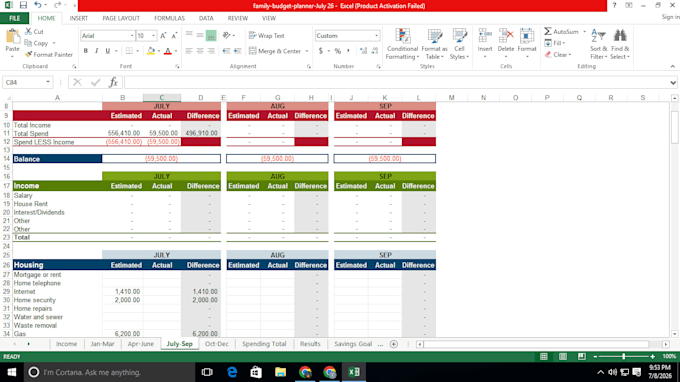The image size is (680, 382).
Task: Open Format as Table gallery
Action: [x=434, y=44]
